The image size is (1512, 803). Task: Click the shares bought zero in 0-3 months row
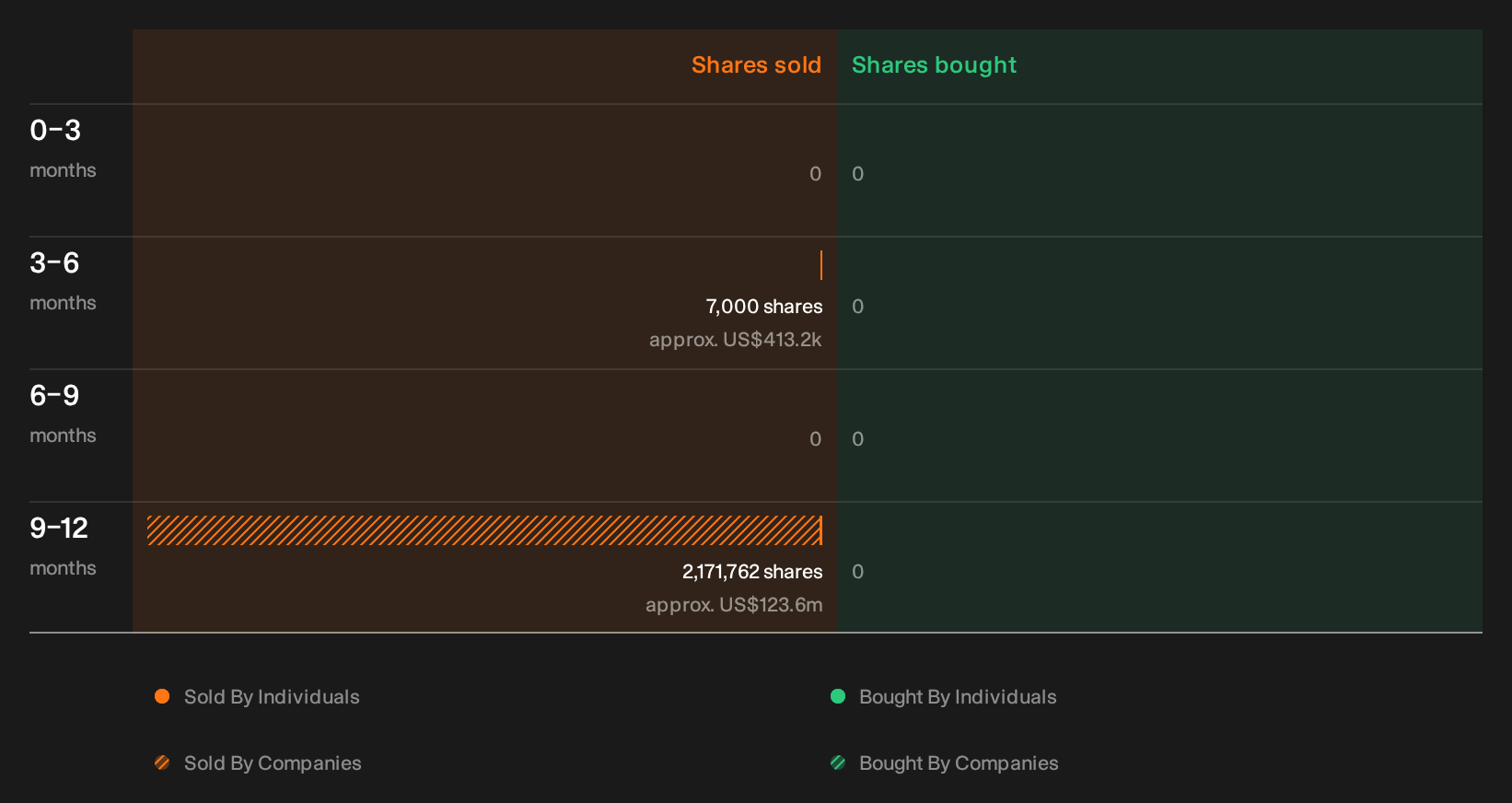pos(857,174)
